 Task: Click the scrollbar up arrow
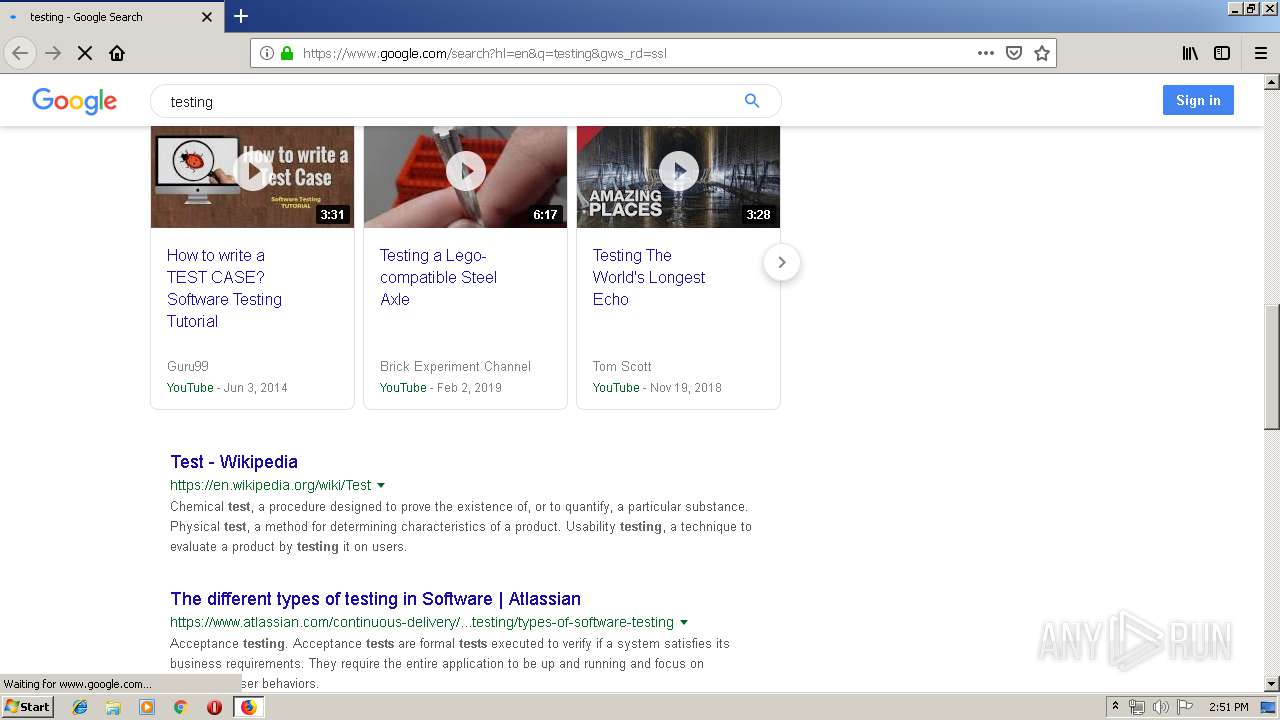coord(1272,82)
